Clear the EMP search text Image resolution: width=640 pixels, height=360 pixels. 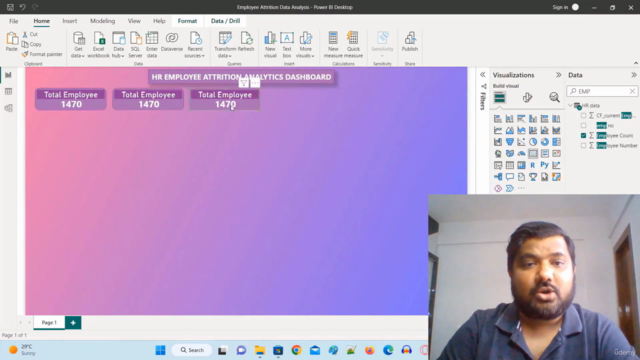tap(632, 91)
